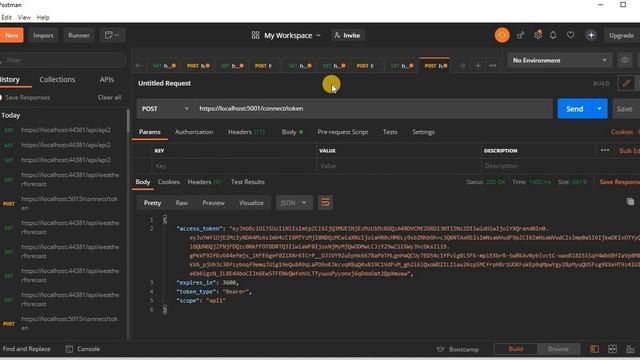Open the user avatar menu beside Upgrade
The width and height of the screenshot is (640, 360).
pos(591,35)
